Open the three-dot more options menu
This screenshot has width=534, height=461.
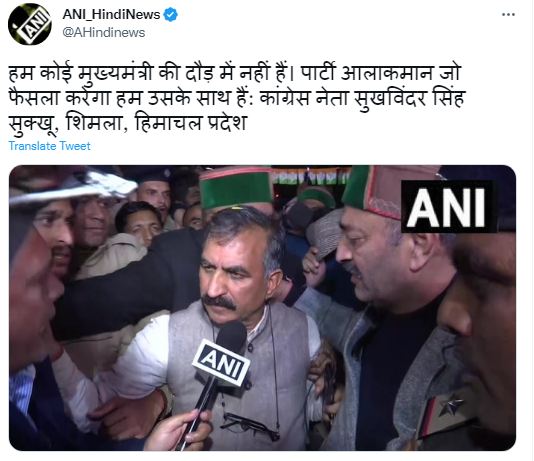[508, 14]
